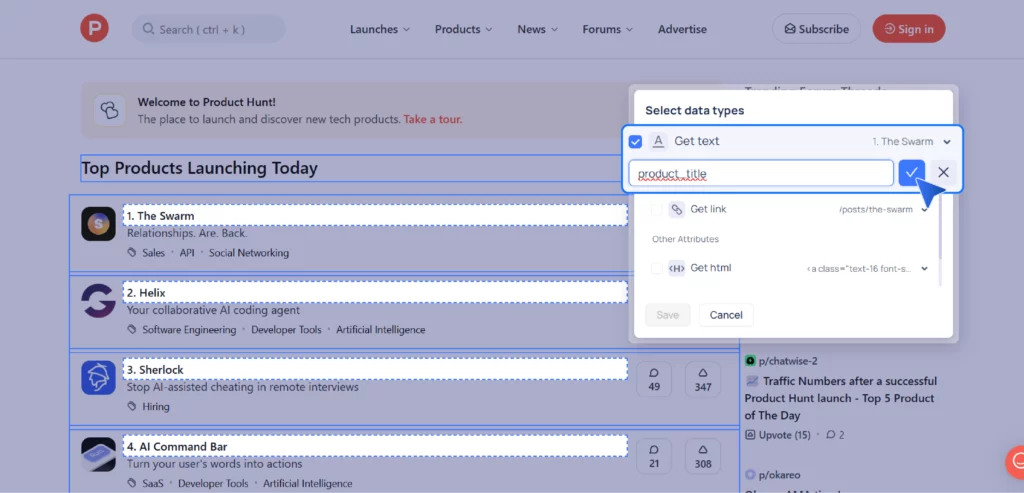Screen dimensions: 1024x493
Task: Open the 3. Sherlock title
Action: (155, 370)
